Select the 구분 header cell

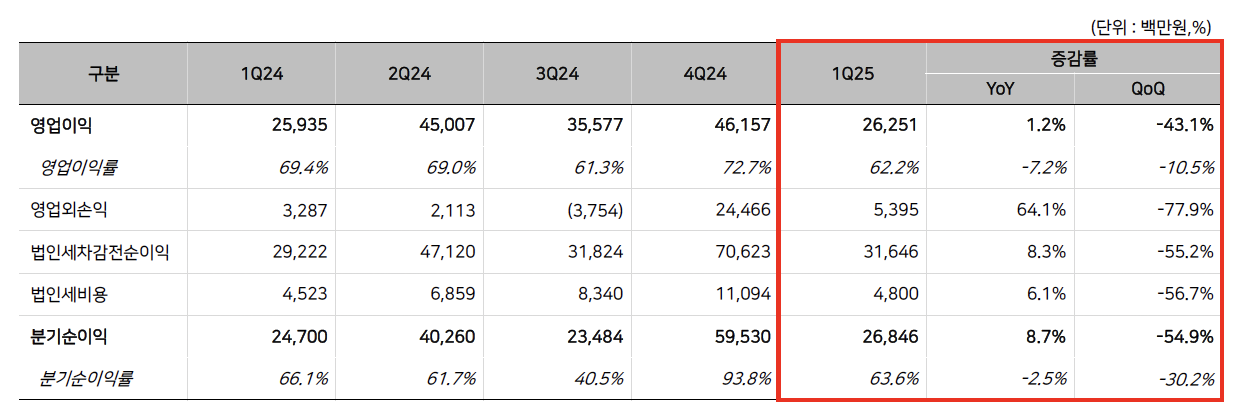103,74
